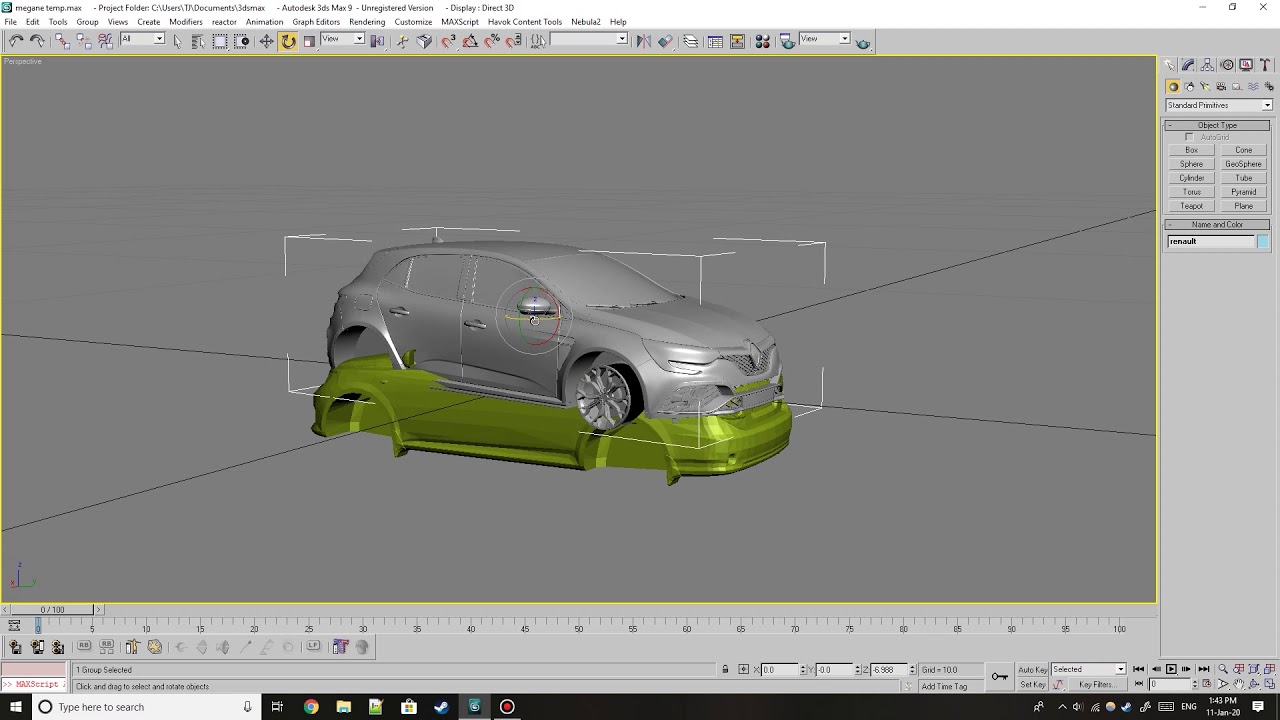Collapse the Object Type rollout
This screenshot has height=720, width=1280.
coord(1217,125)
